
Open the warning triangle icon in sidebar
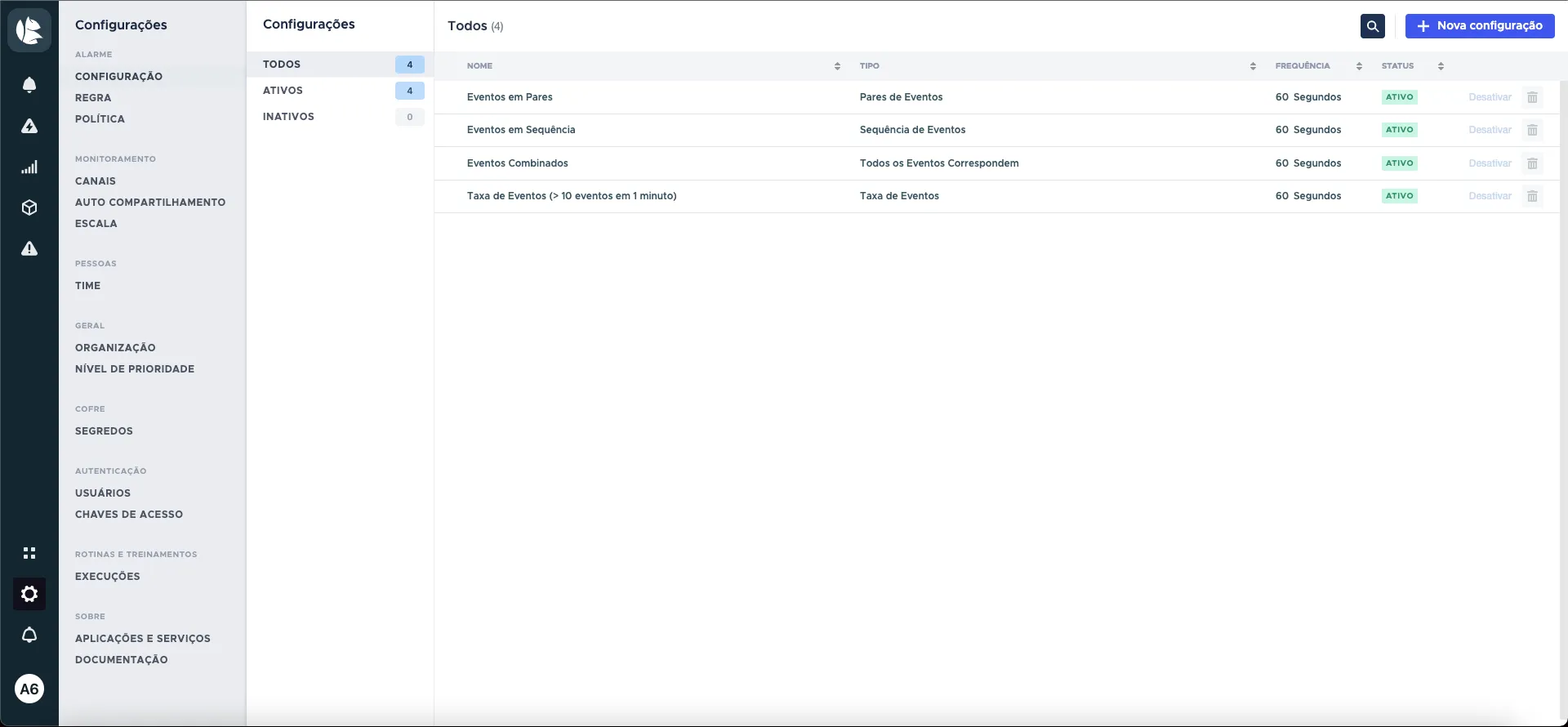tap(29, 248)
